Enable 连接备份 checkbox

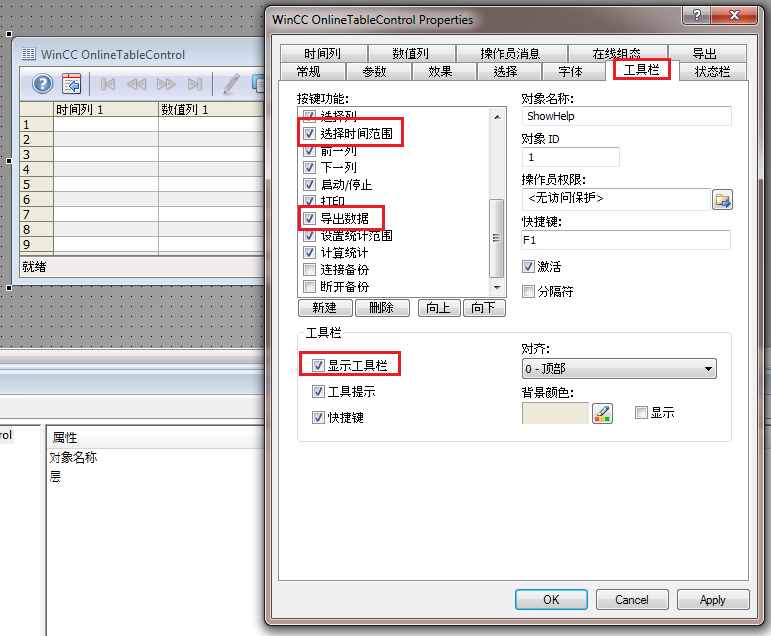309,270
